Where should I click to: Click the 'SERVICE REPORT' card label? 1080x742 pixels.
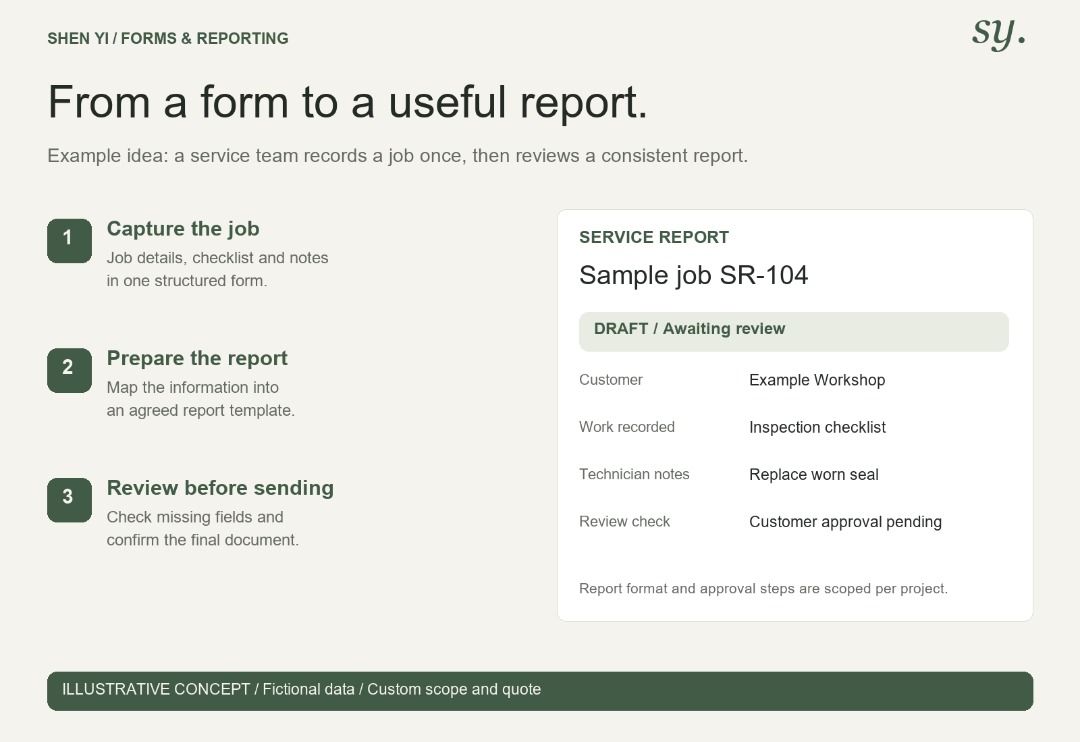654,237
